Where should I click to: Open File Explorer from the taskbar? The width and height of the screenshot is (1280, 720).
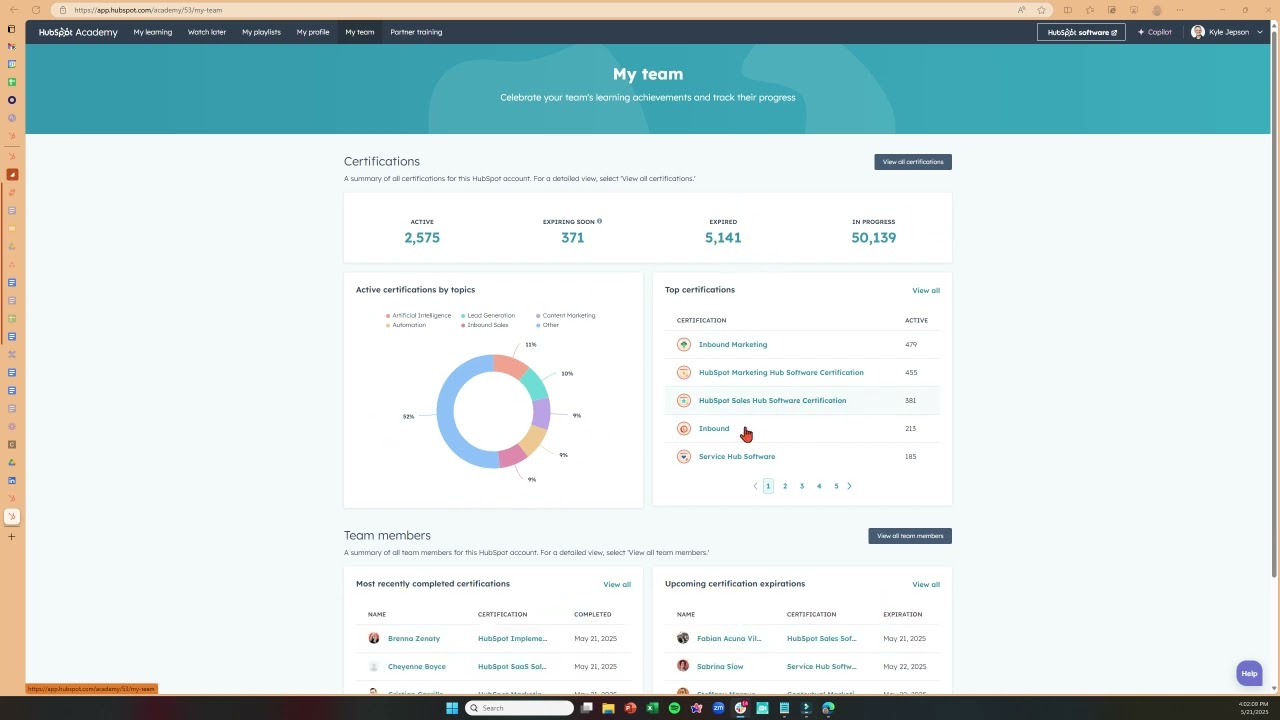point(608,708)
